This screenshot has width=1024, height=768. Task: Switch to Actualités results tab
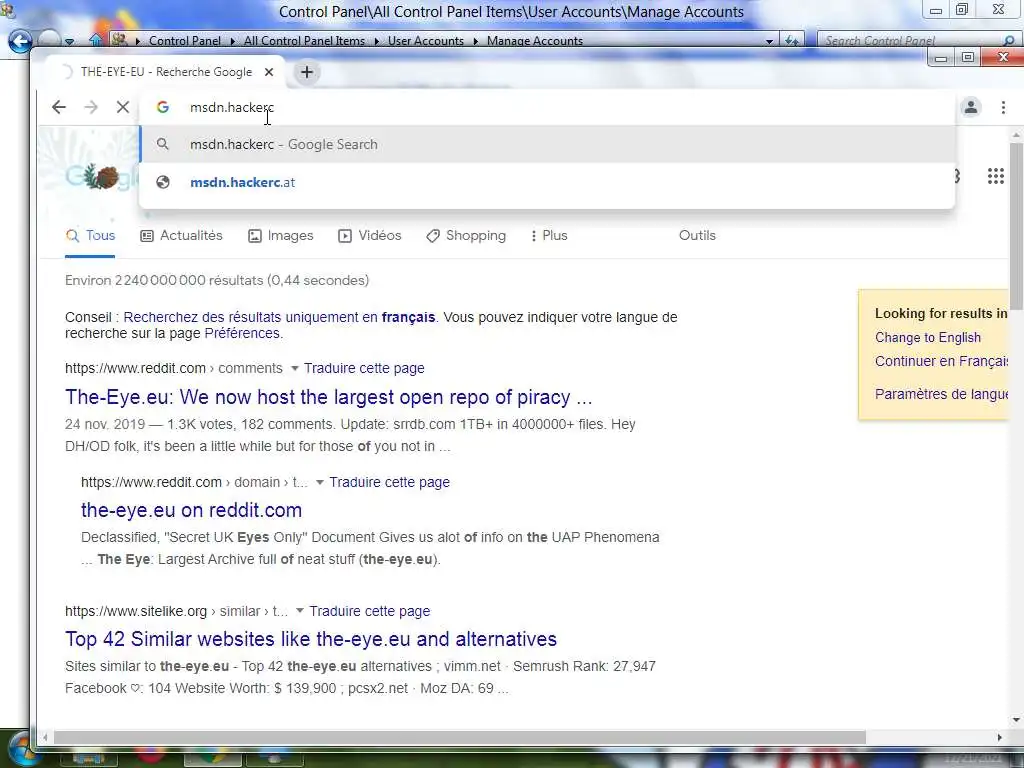click(182, 236)
